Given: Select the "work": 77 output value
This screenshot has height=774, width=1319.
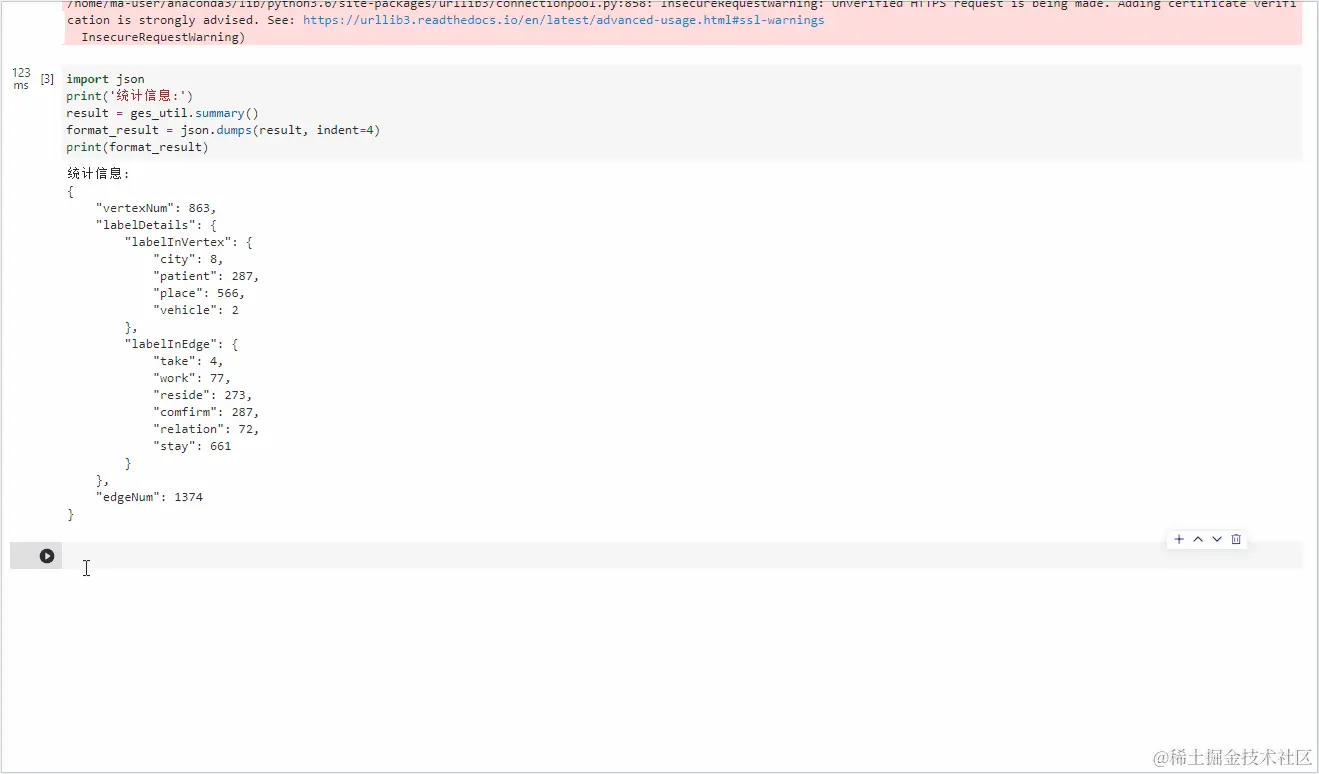Looking at the screenshot, I should pyautogui.click(x=192, y=378).
